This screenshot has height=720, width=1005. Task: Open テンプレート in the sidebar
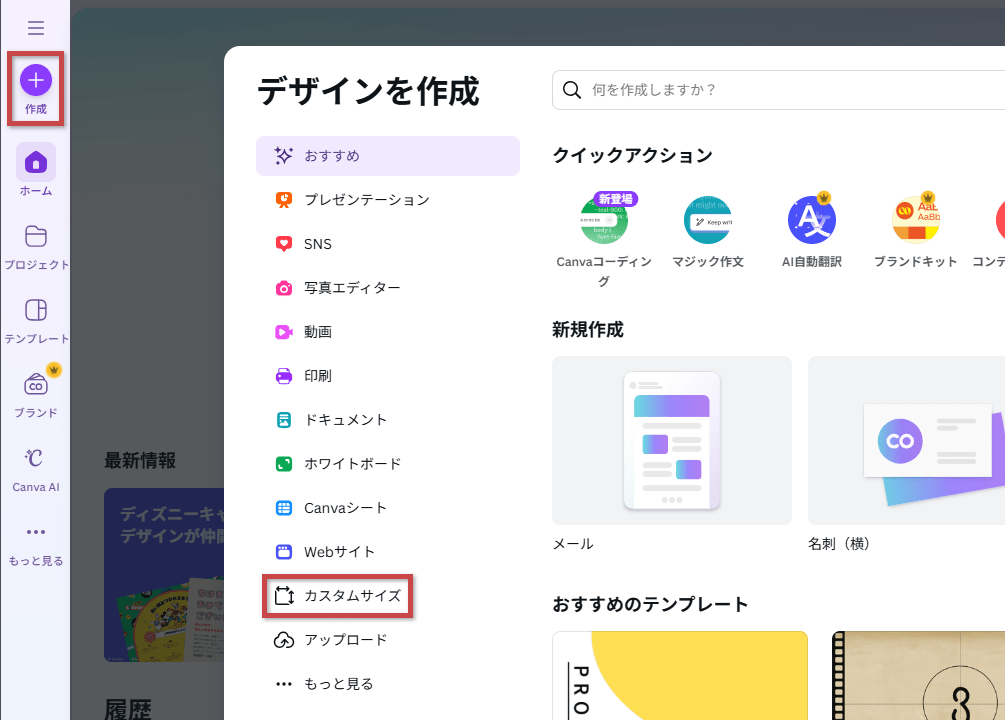click(x=36, y=310)
